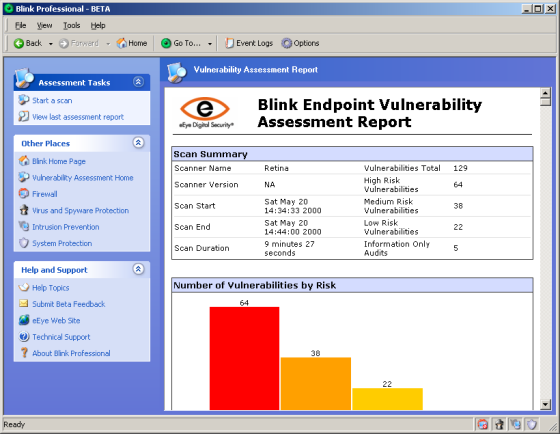Click the virus protection status bar icon
560x434 pixels.
pyautogui.click(x=499, y=425)
